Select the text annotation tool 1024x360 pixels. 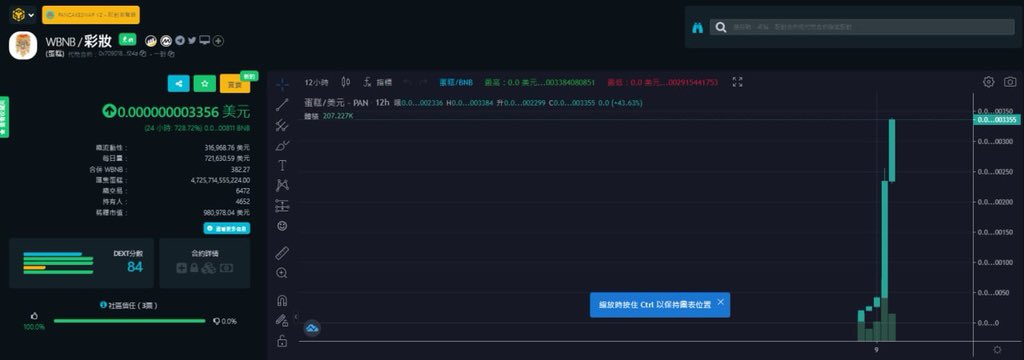click(282, 165)
